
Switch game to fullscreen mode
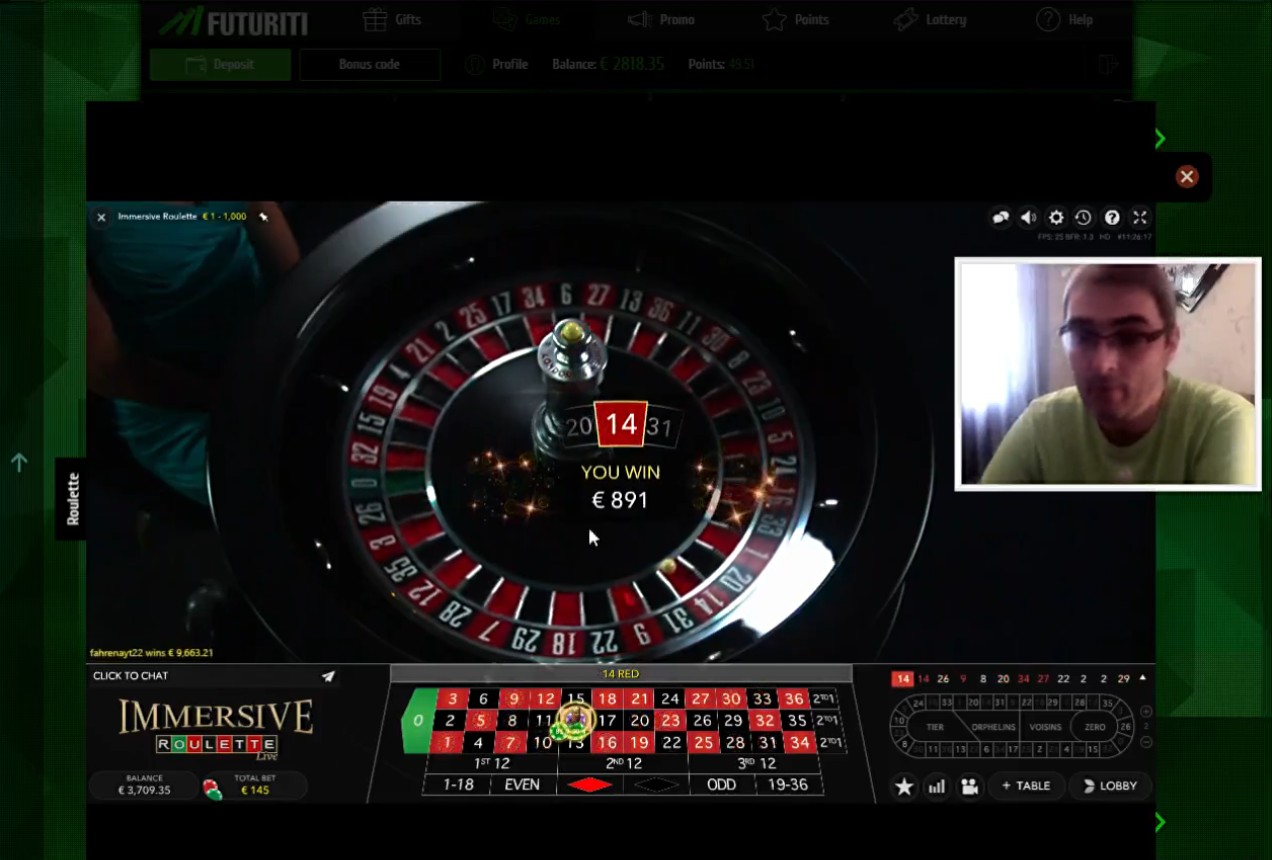pos(1139,218)
